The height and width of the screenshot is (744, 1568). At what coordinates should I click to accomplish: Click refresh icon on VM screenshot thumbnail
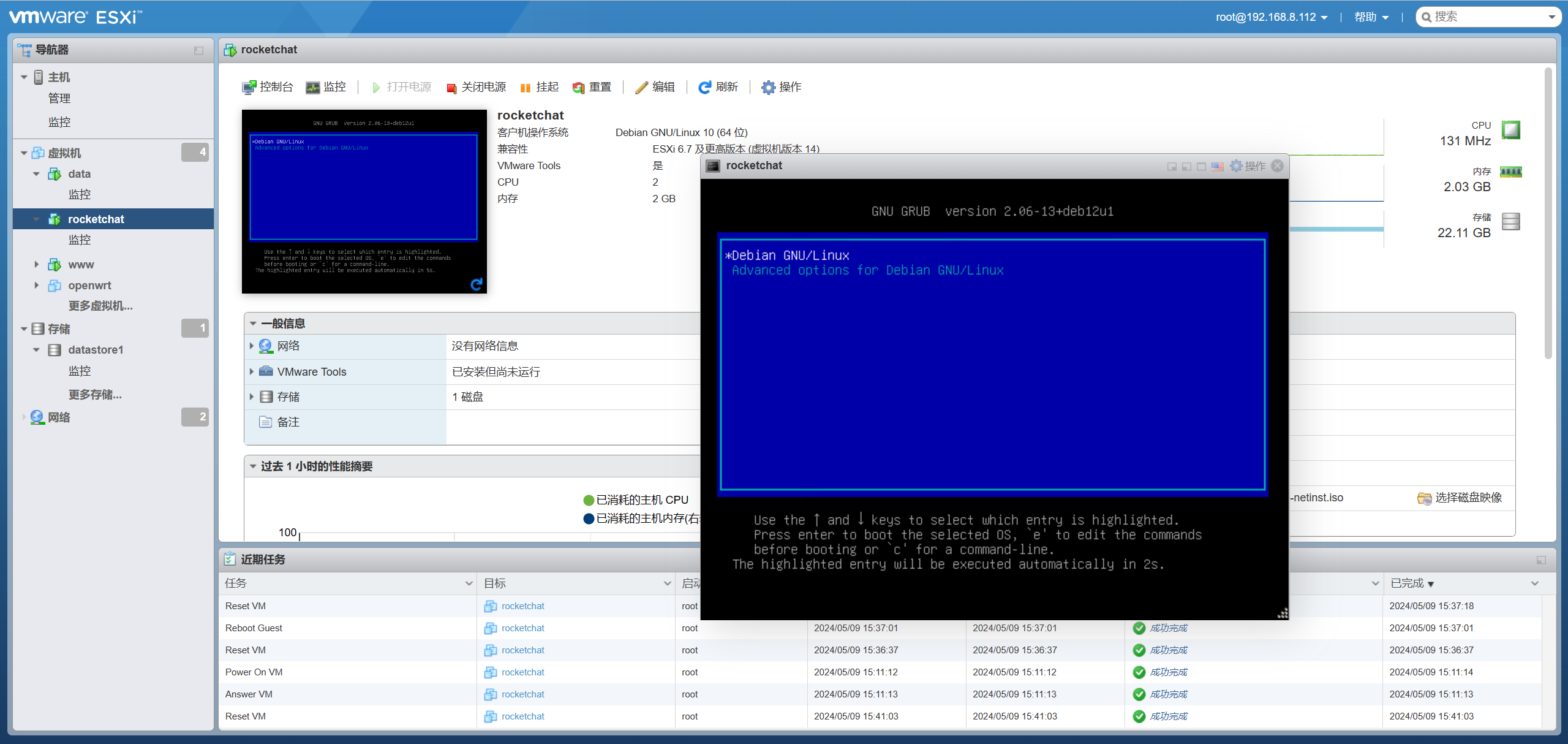tap(477, 284)
